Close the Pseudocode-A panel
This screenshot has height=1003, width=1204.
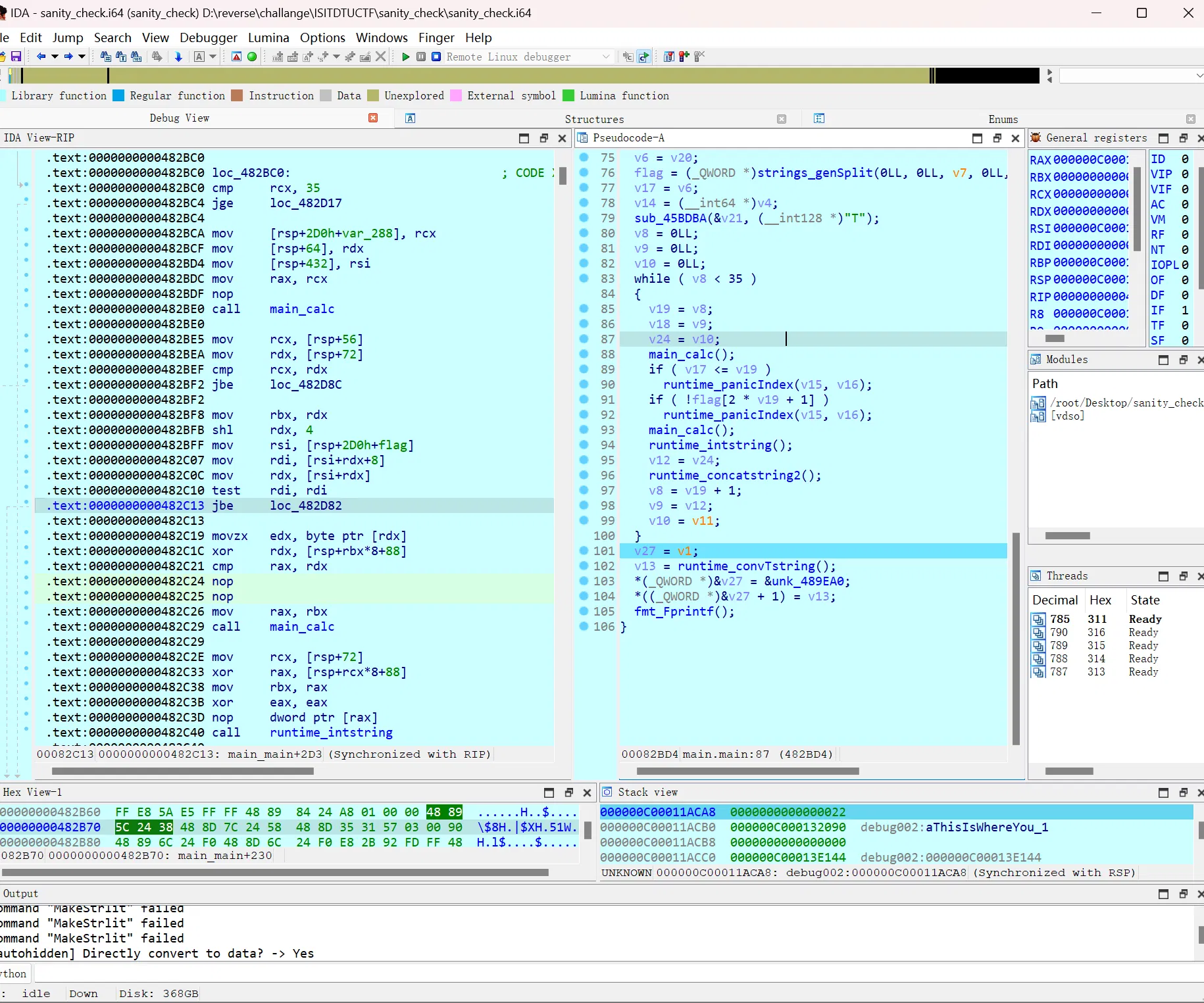[1015, 138]
